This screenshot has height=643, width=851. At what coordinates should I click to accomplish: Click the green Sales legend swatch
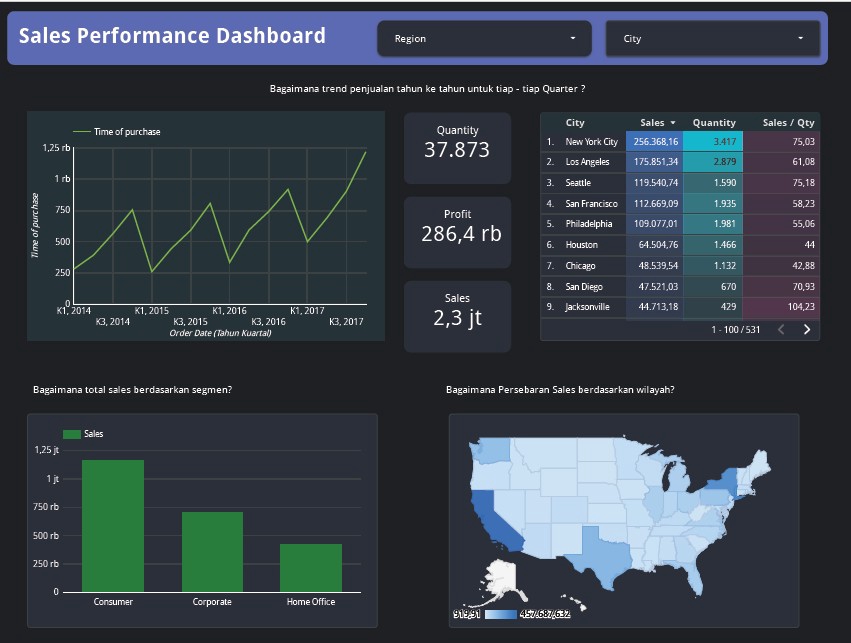(x=71, y=434)
